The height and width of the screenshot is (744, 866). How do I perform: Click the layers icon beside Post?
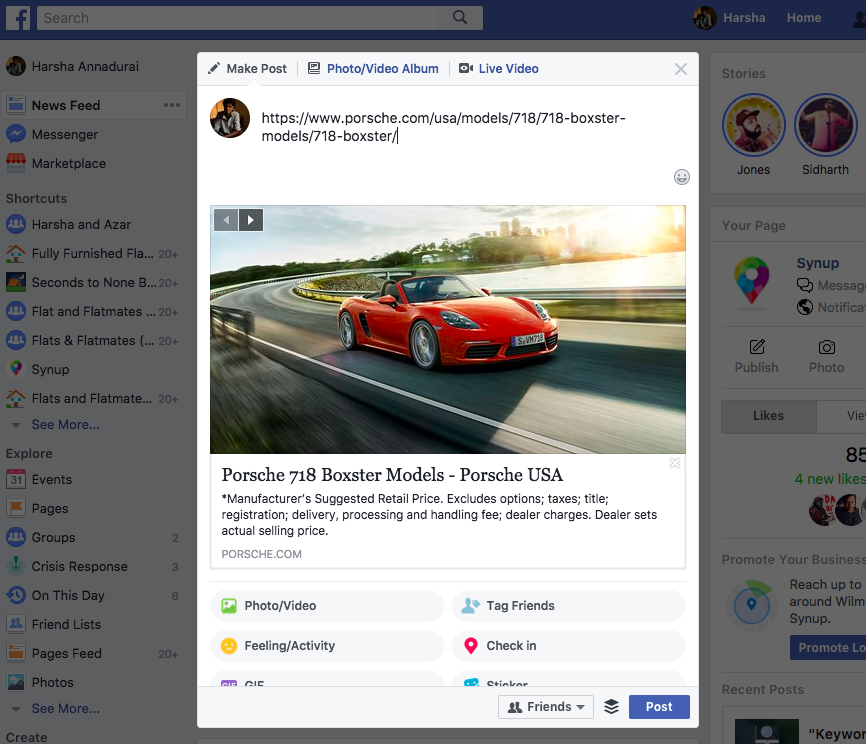click(x=611, y=706)
